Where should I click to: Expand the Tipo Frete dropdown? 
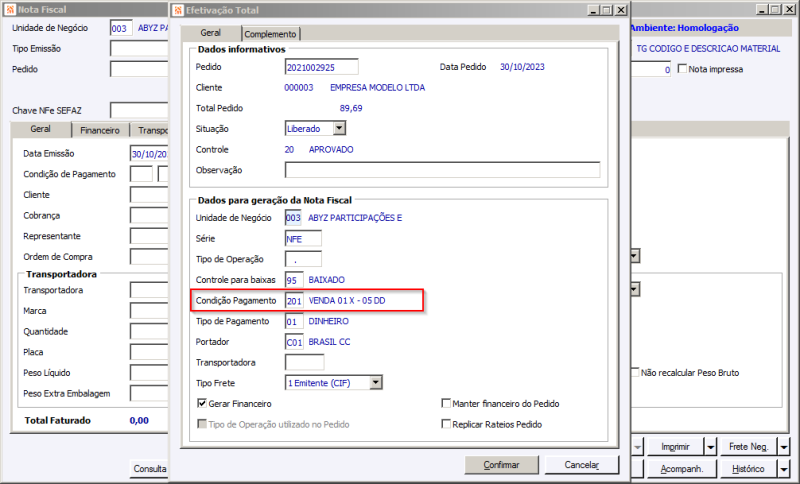(376, 382)
